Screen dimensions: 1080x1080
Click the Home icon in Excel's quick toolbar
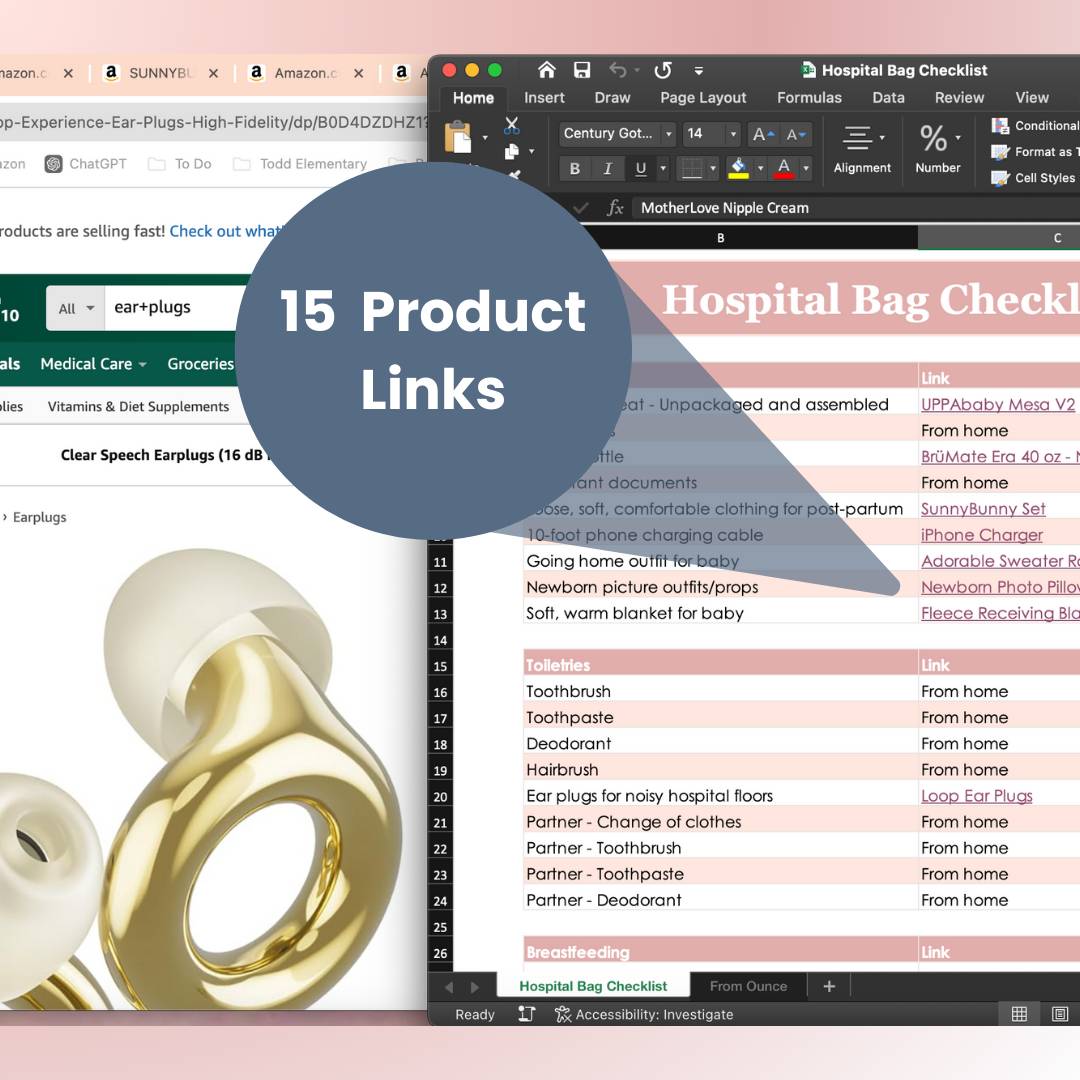tap(546, 70)
